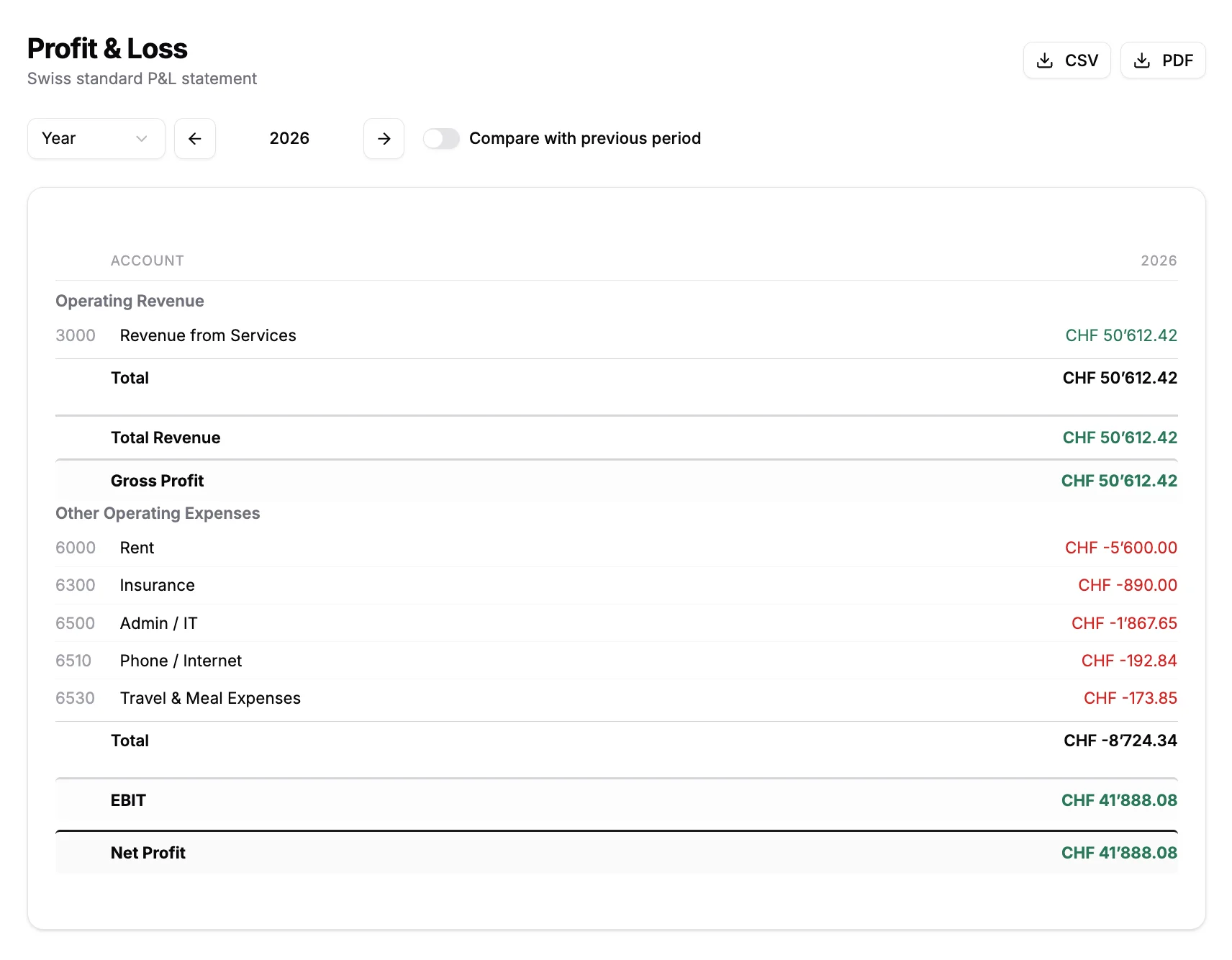The width and height of the screenshot is (1232, 960).
Task: Click the CSV download icon
Action: coord(1044,60)
